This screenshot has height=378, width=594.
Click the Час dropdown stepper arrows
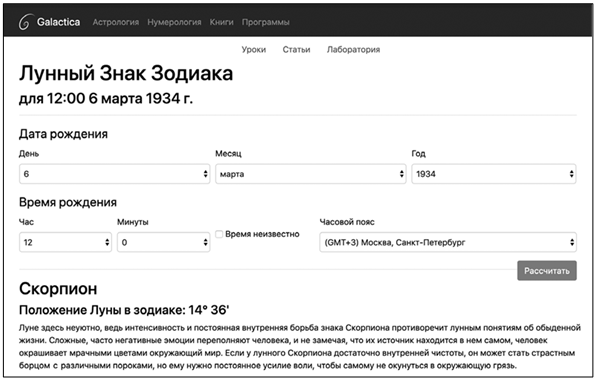(107, 242)
